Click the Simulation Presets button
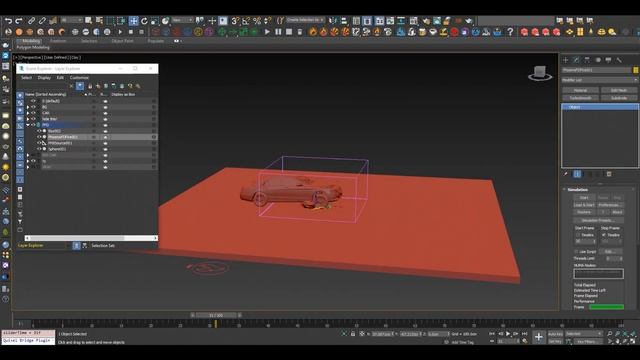The image size is (640, 360). tap(598, 220)
